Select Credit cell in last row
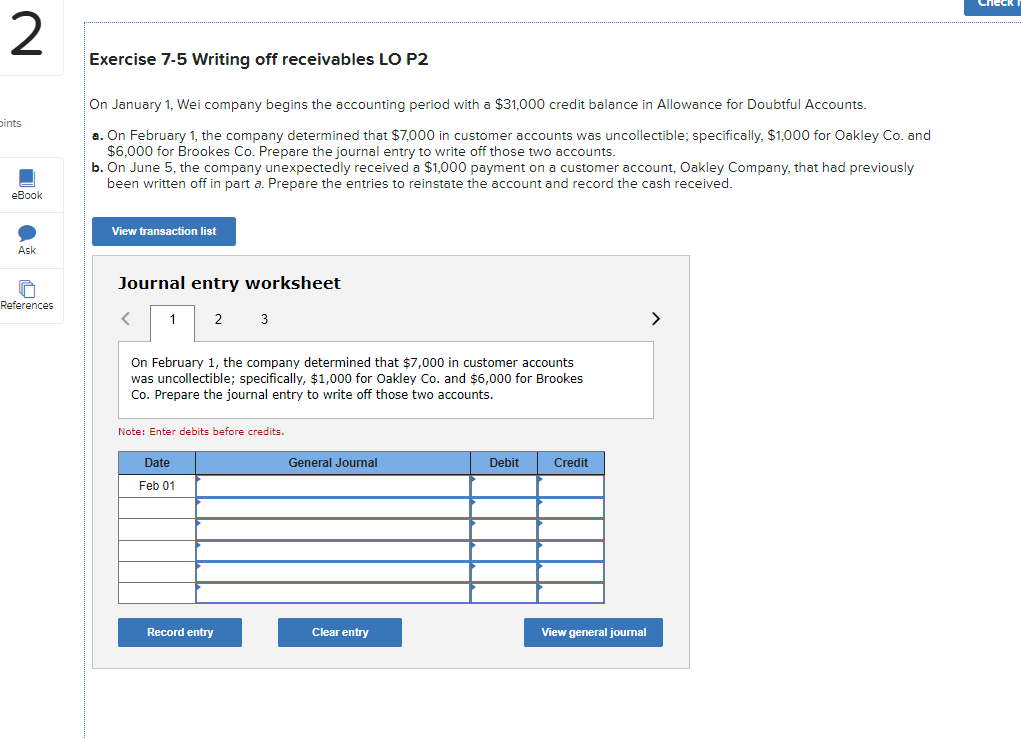Screen dimensions: 1021x739 click(x=571, y=593)
